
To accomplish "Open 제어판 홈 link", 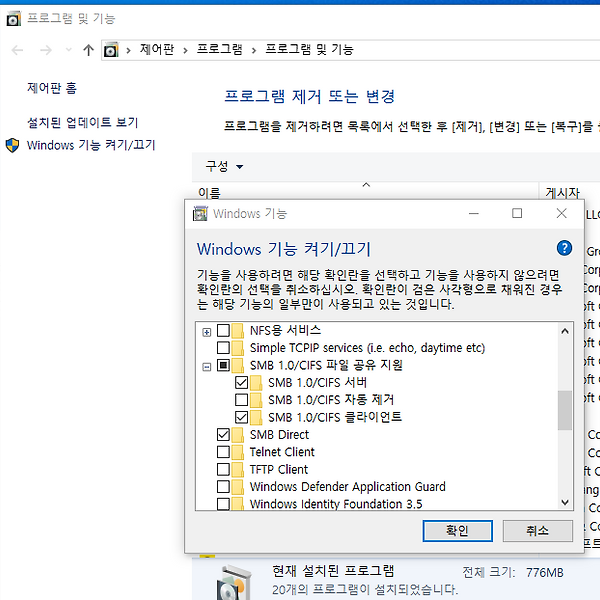I will (52, 88).
